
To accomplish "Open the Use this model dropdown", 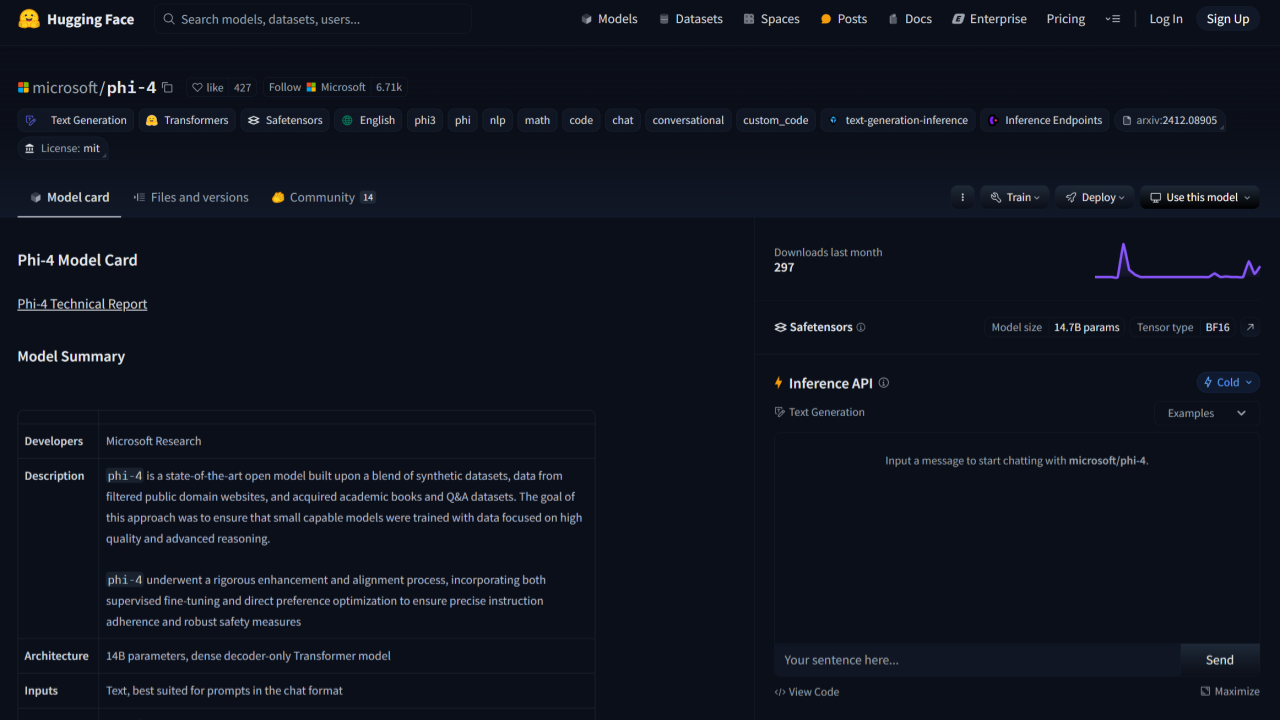I will click(1200, 197).
